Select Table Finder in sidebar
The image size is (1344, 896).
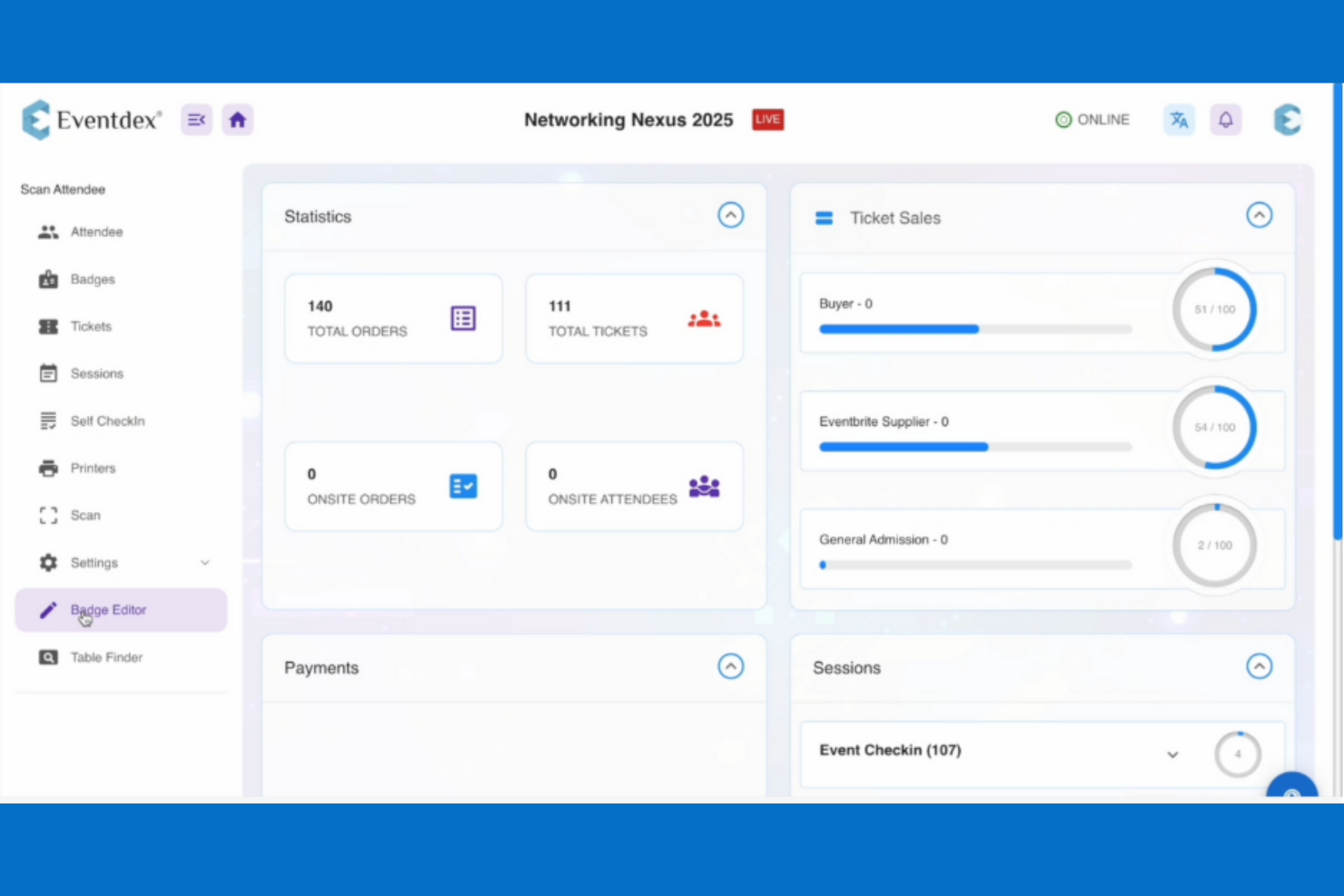click(x=106, y=656)
